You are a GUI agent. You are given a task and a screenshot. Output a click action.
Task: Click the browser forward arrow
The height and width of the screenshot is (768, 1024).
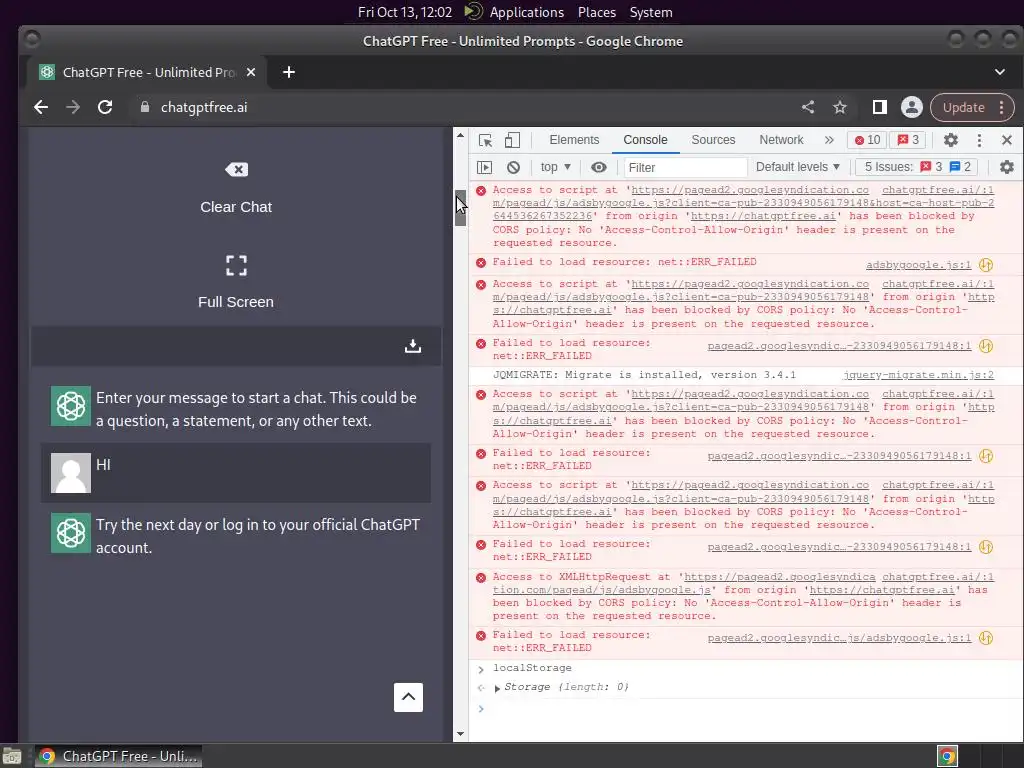coord(73,107)
